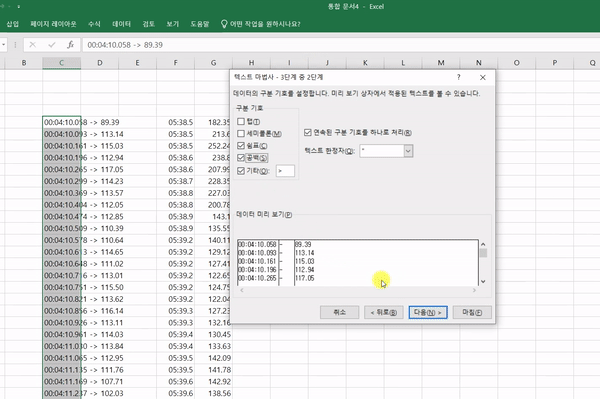The width and height of the screenshot is (600, 399).
Task: Select column D header
Action: click(x=99, y=63)
